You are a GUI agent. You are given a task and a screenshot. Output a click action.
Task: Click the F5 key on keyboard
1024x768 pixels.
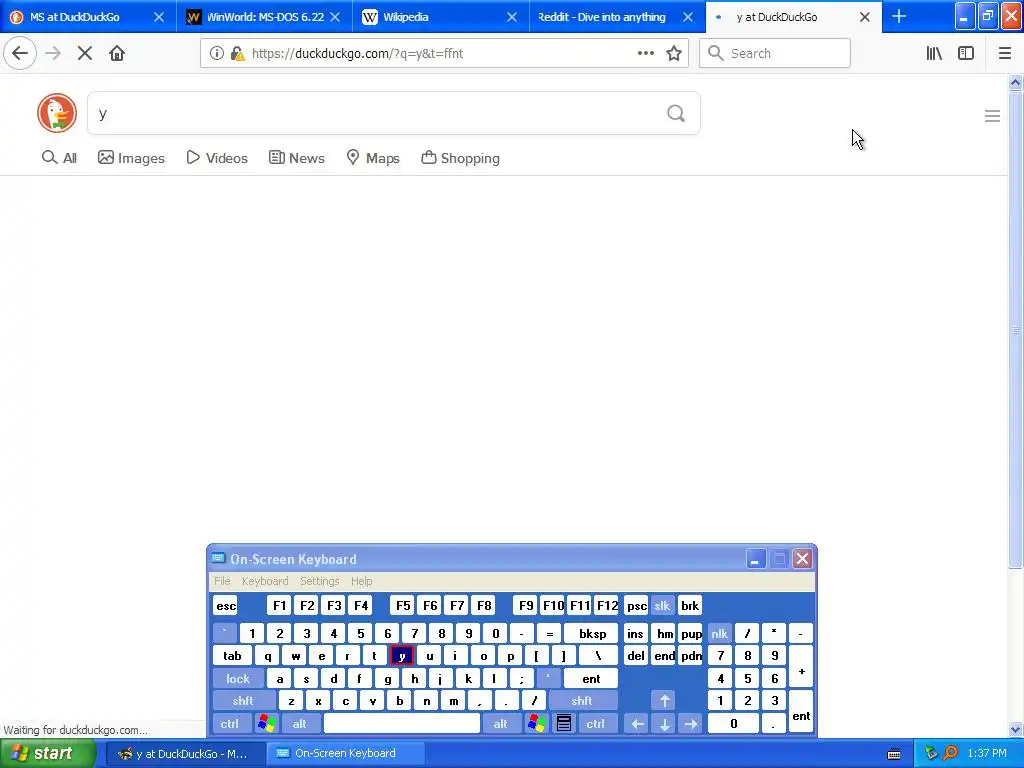coord(403,606)
